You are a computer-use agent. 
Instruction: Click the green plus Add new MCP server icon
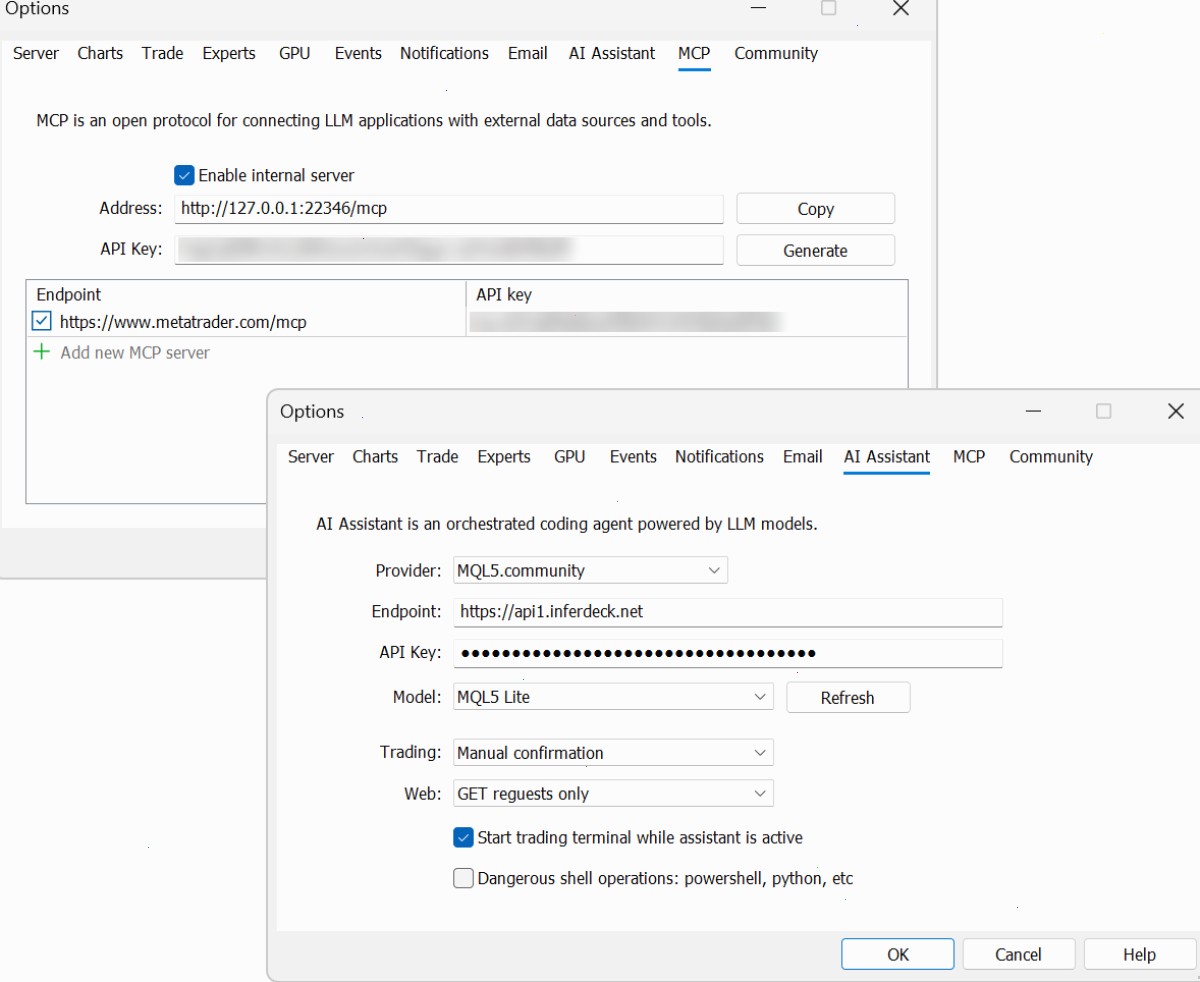click(x=42, y=352)
